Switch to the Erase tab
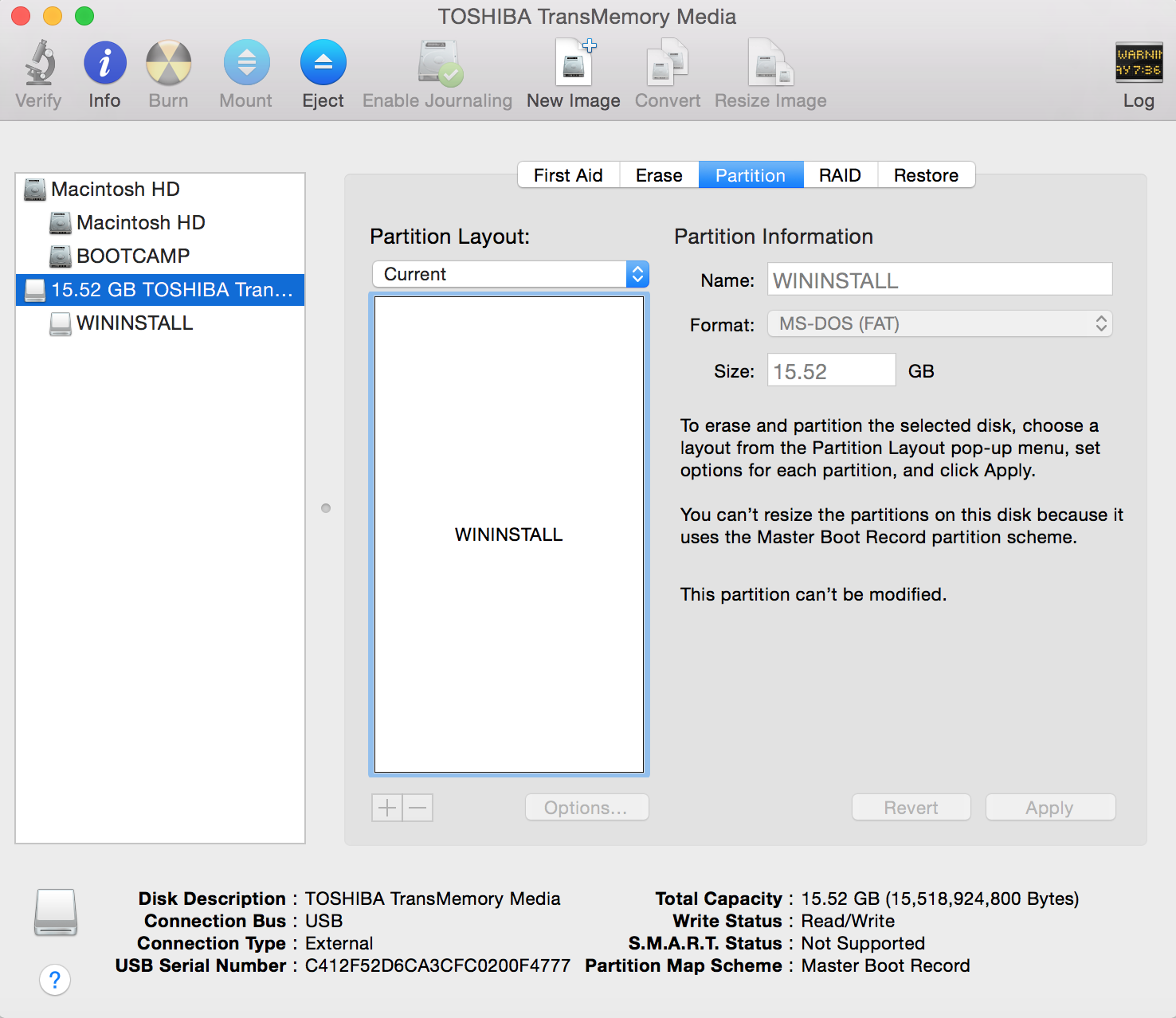This screenshot has height=1018, width=1176. (660, 175)
